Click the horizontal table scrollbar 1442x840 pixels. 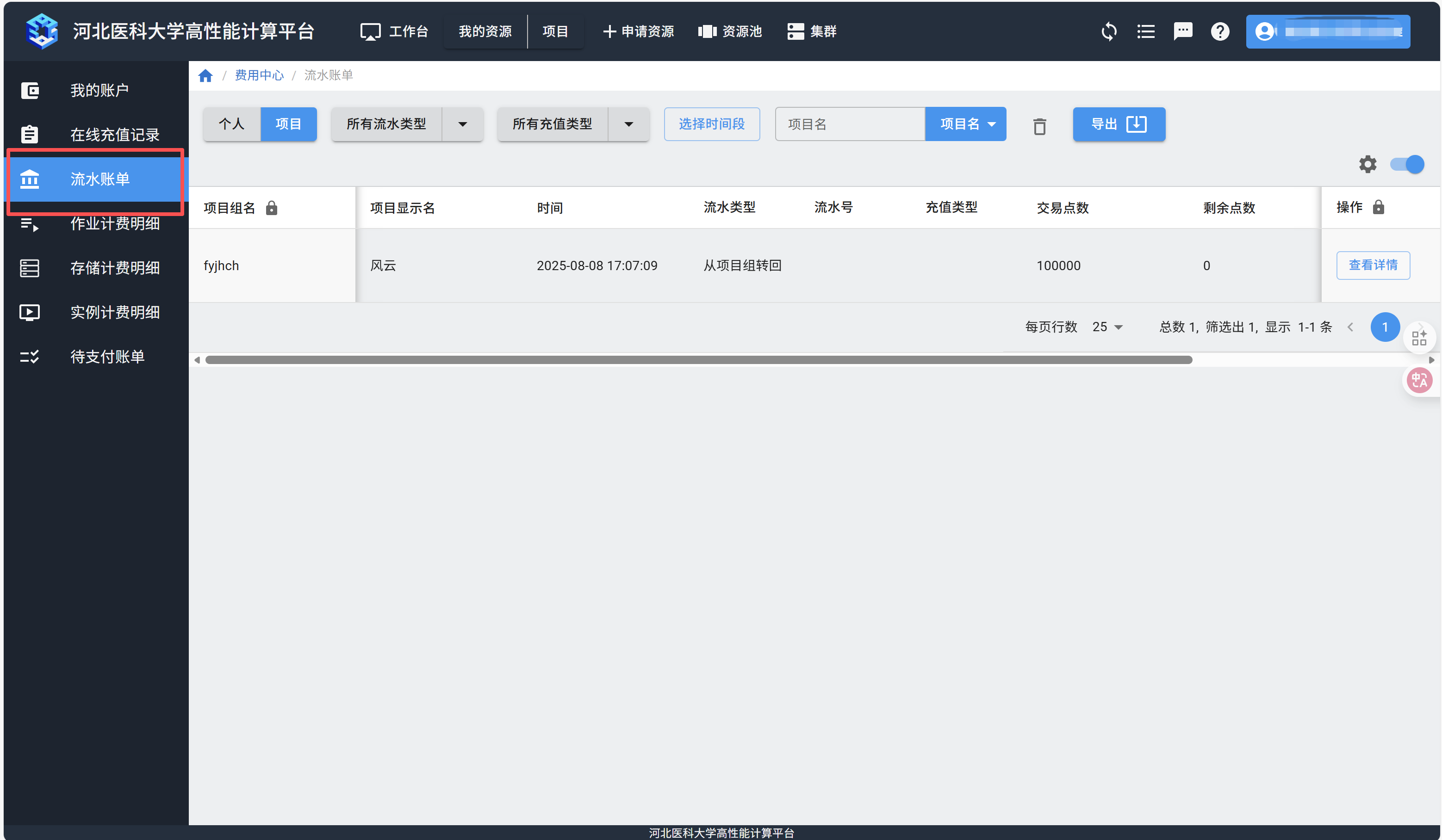(x=698, y=360)
